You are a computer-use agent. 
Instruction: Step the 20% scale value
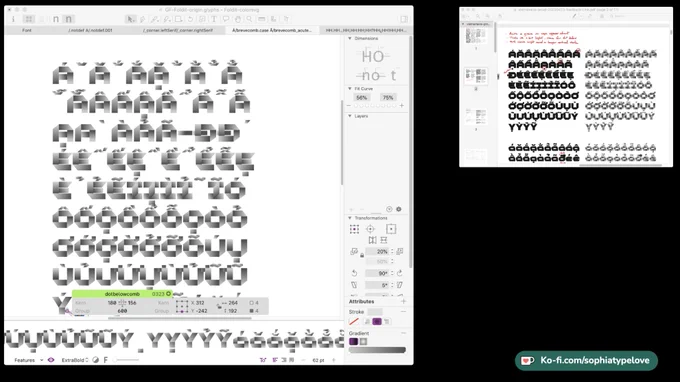(x=392, y=251)
